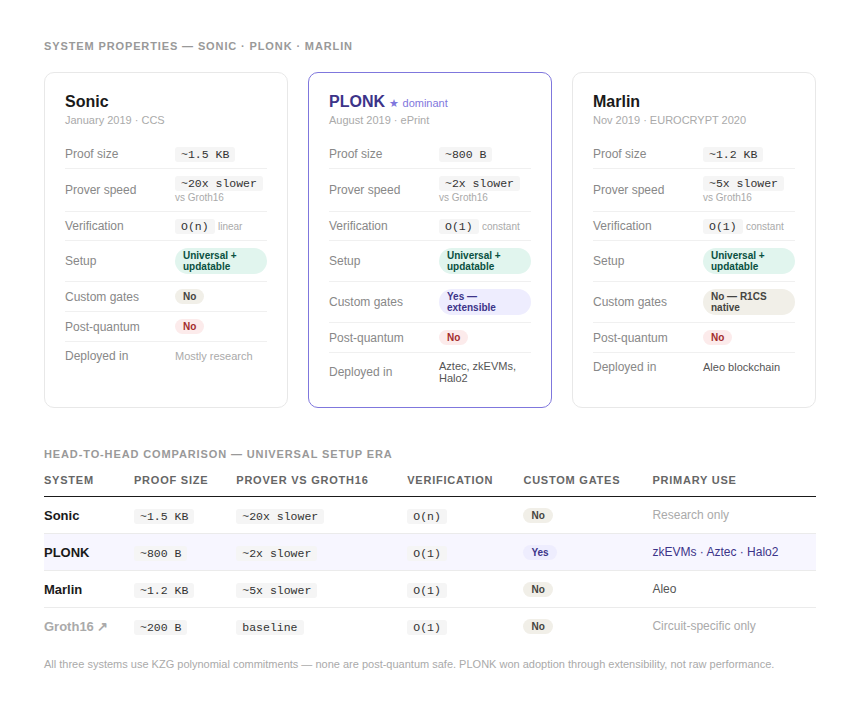This screenshot has width=860, height=710.
Task: Click 'Aleo blockchain' in Marlin card
Action: point(741,367)
